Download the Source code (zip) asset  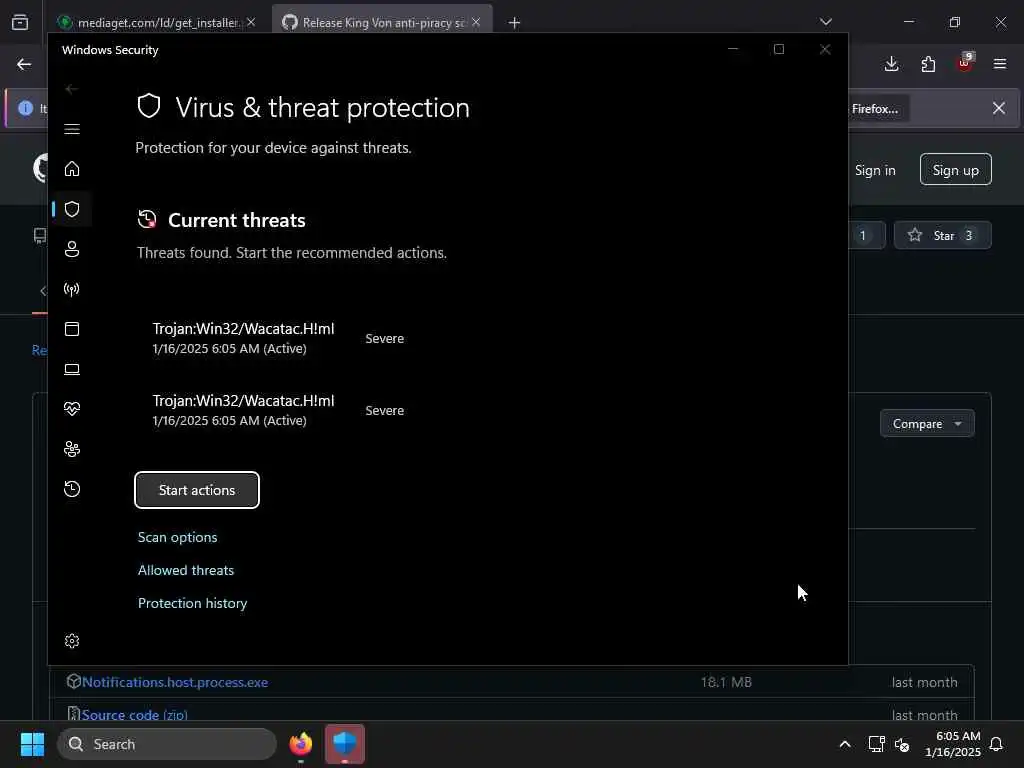[134, 715]
